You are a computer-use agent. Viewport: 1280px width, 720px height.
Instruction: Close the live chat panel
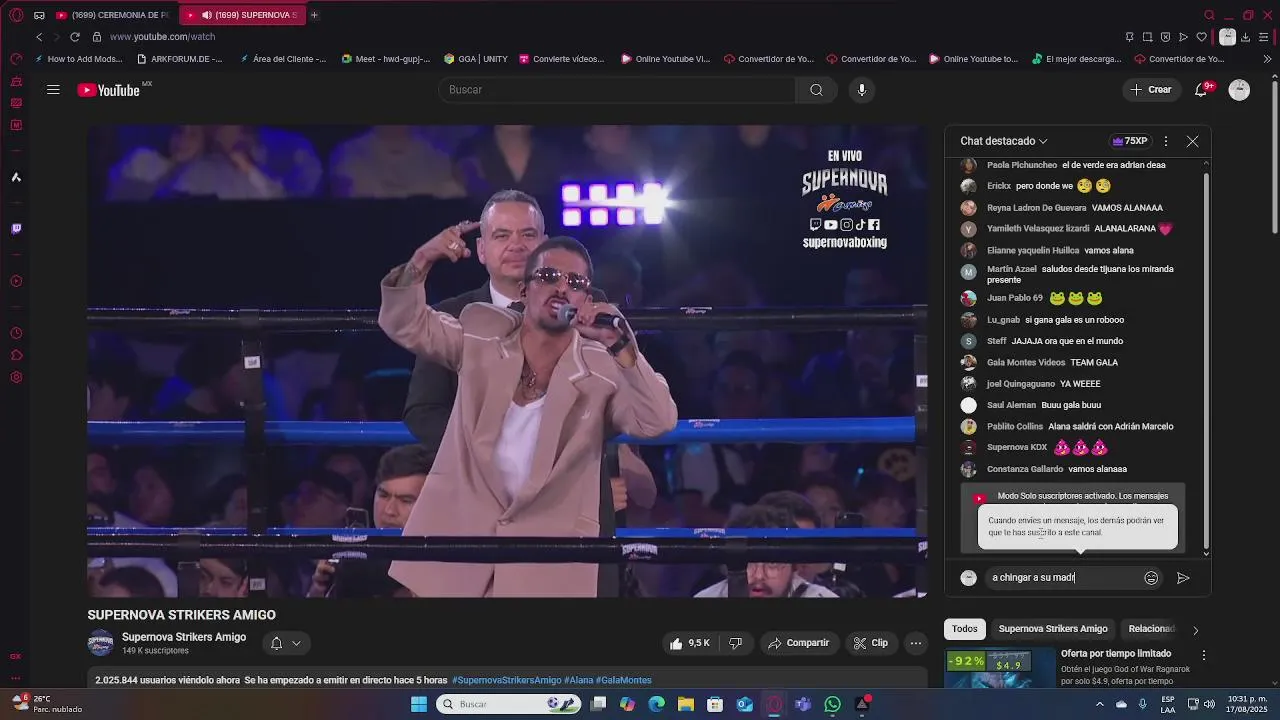pos(1192,142)
